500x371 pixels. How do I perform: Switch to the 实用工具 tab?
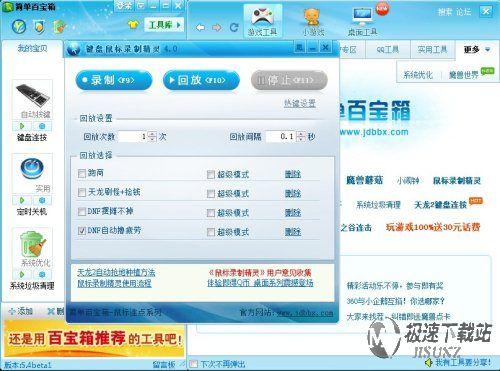[432, 50]
